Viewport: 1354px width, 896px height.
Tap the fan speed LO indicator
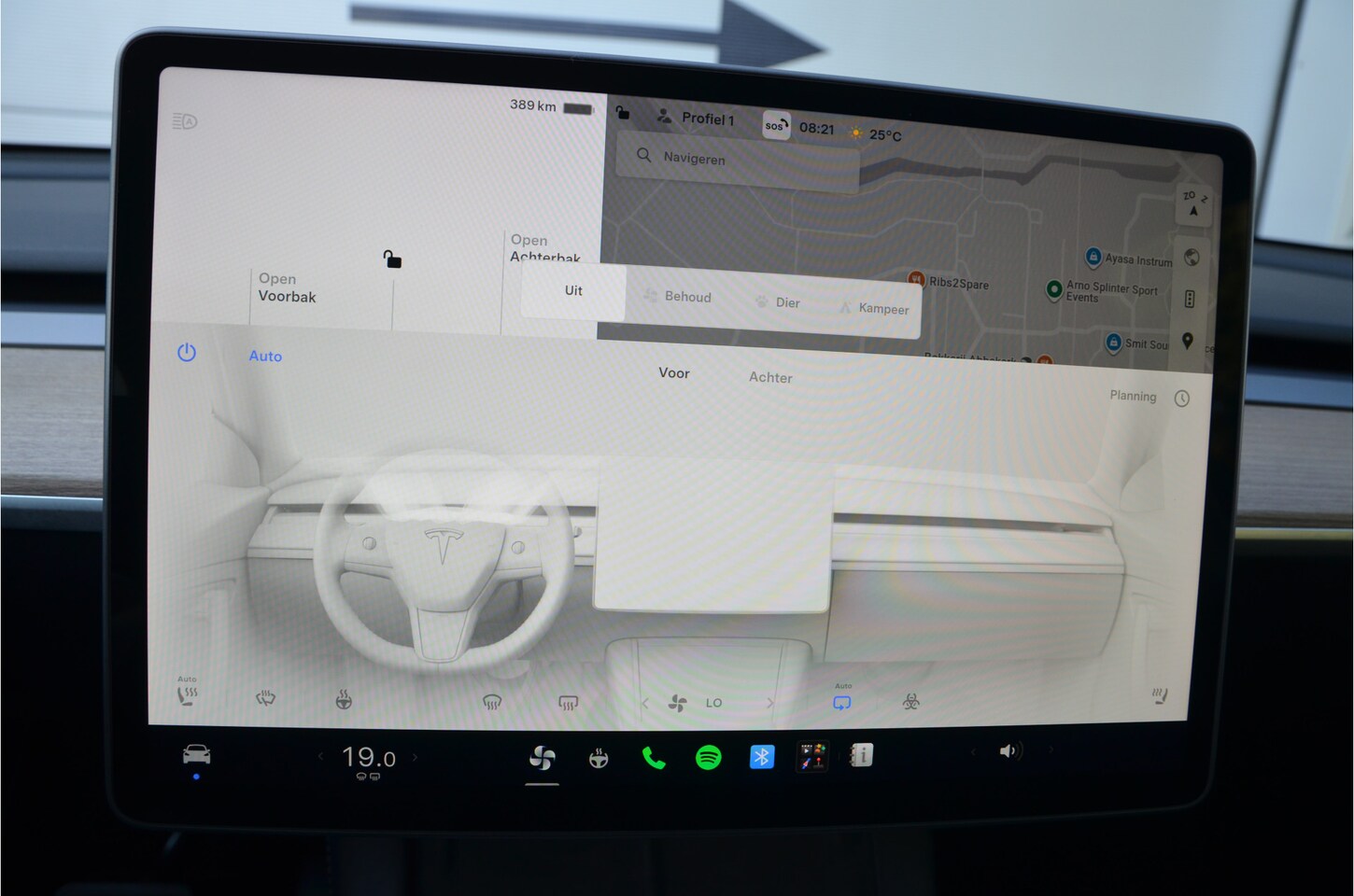click(x=713, y=704)
